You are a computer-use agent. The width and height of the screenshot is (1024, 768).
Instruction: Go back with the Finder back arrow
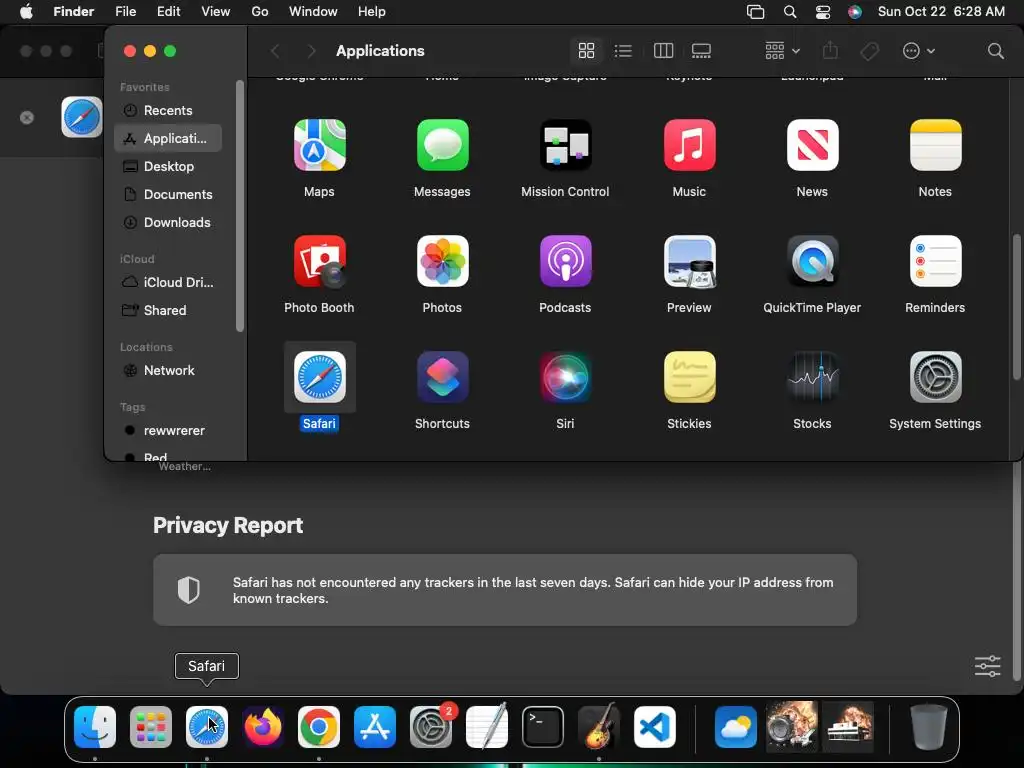tap(275, 51)
